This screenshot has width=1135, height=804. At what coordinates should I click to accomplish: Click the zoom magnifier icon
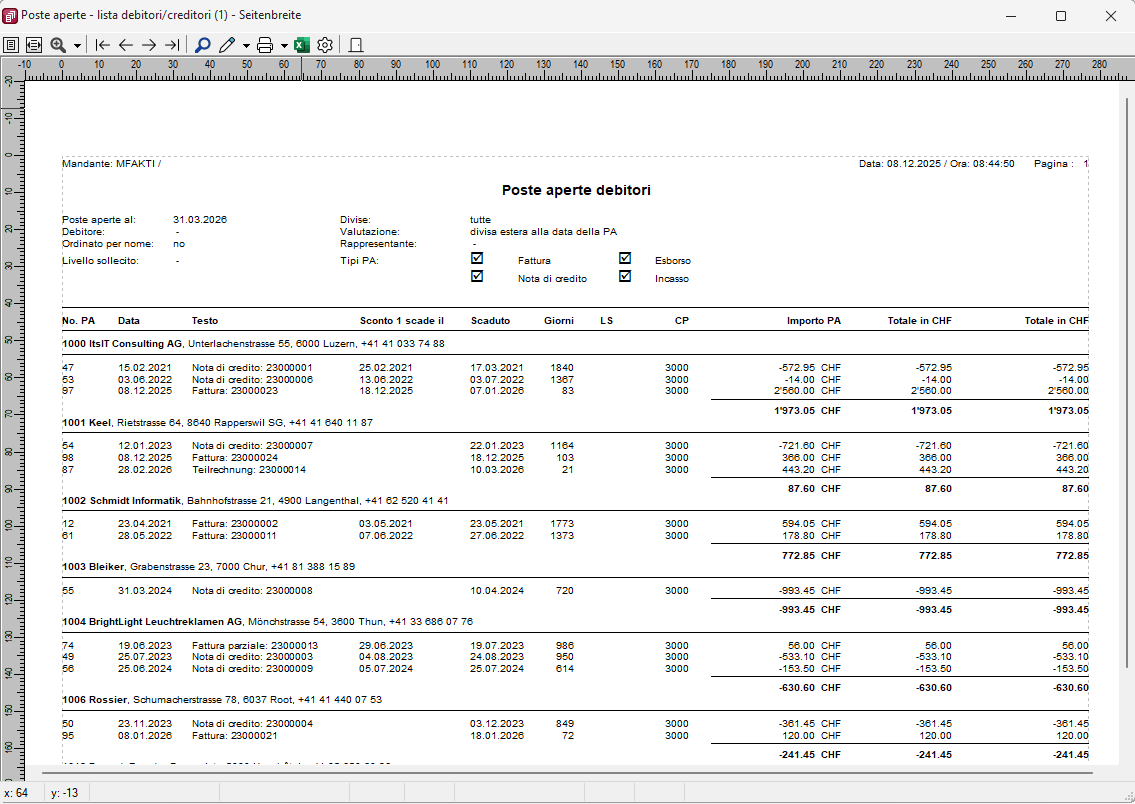pyautogui.click(x=58, y=45)
